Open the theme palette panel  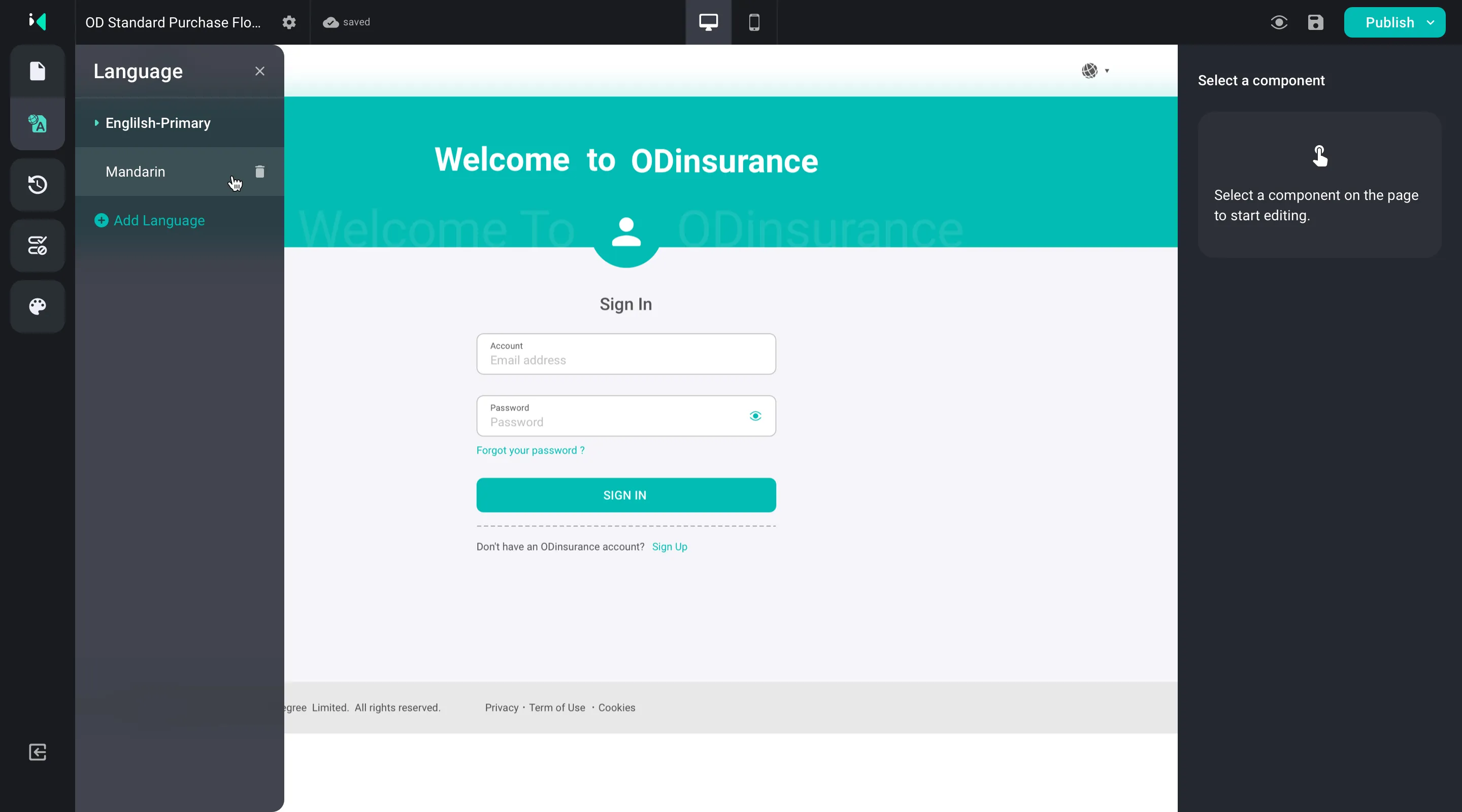pyautogui.click(x=38, y=307)
